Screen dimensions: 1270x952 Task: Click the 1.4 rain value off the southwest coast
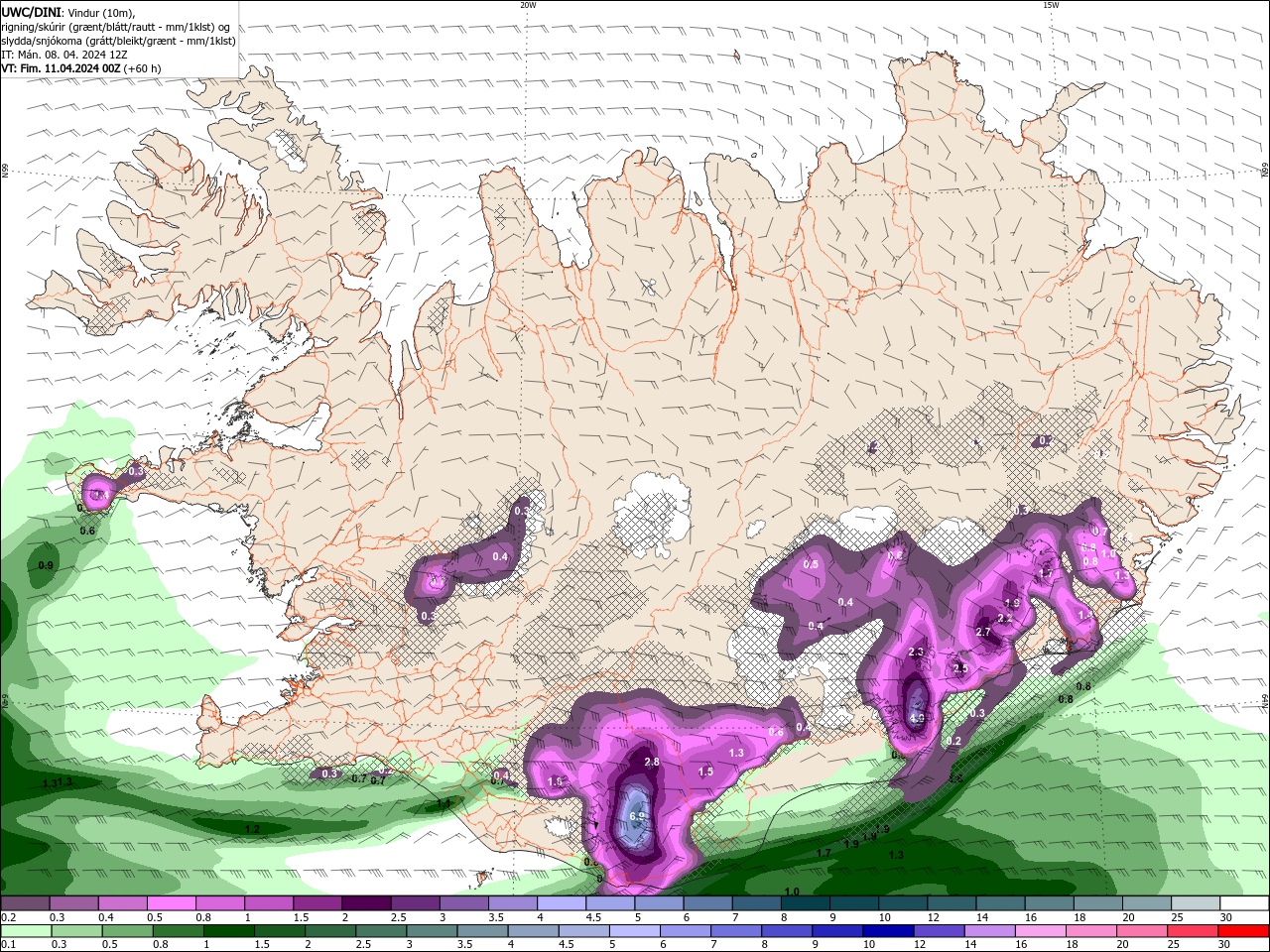tap(444, 803)
